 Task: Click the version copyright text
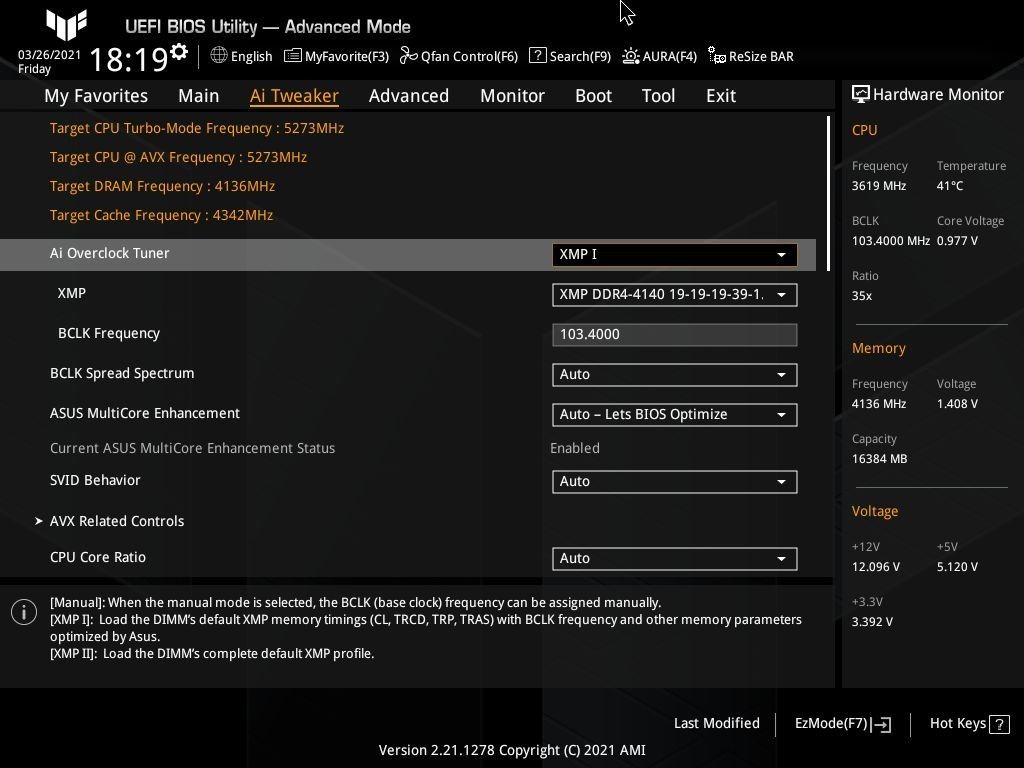click(512, 750)
